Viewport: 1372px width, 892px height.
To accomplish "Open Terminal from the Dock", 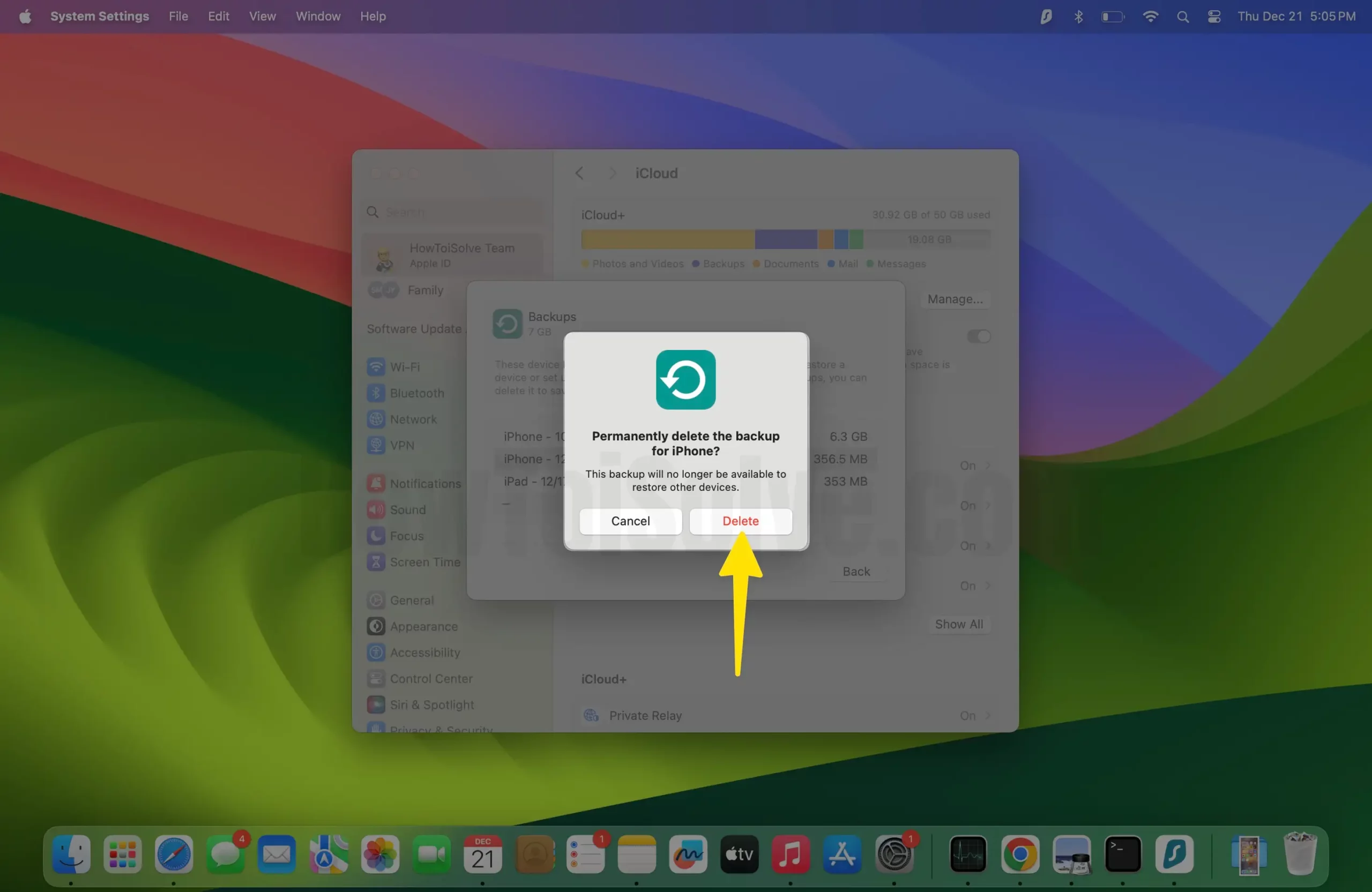I will (1122, 853).
